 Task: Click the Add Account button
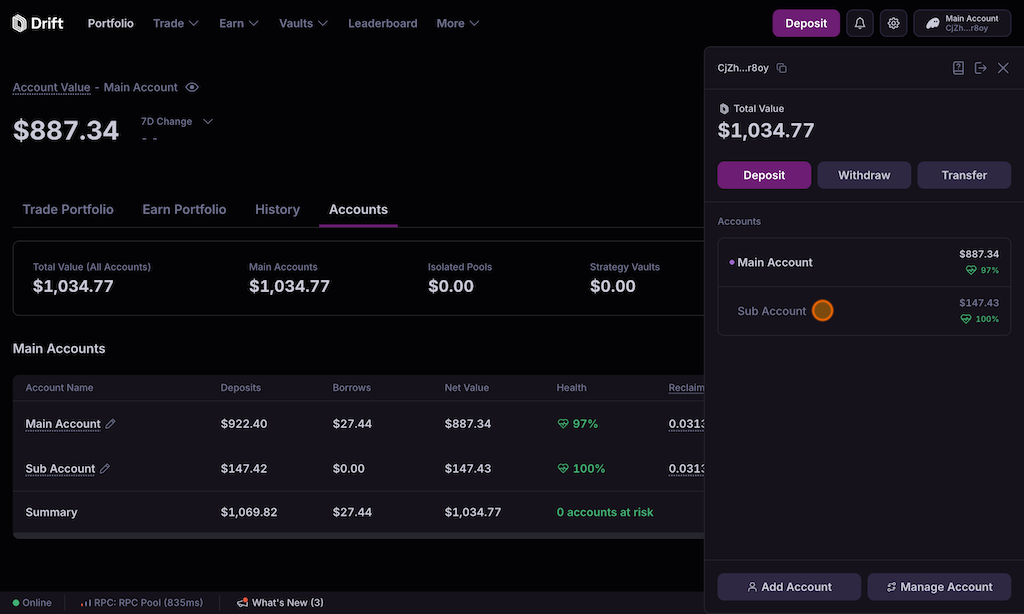789,587
